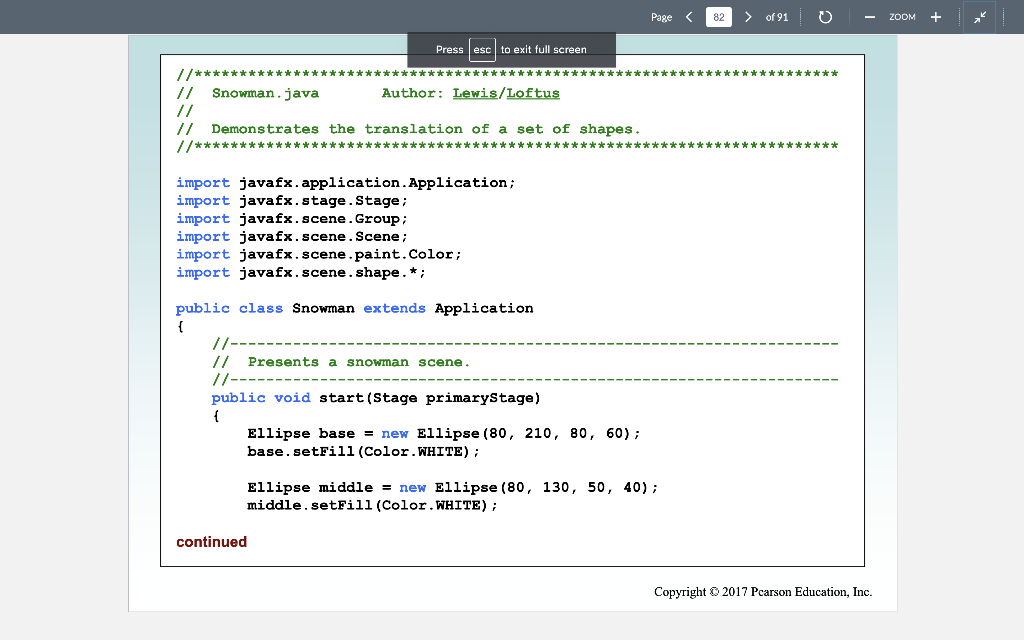1024x640 pixels.
Task: Exit full screen via the collapse arrows icon
Action: click(979, 17)
